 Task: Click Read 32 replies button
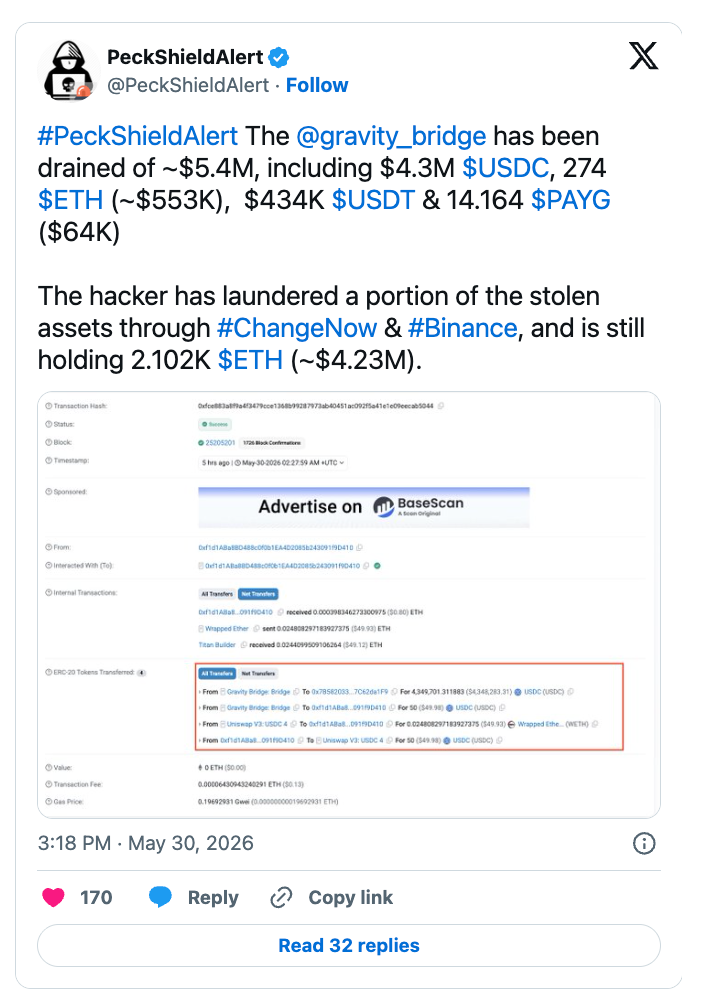tap(349, 945)
